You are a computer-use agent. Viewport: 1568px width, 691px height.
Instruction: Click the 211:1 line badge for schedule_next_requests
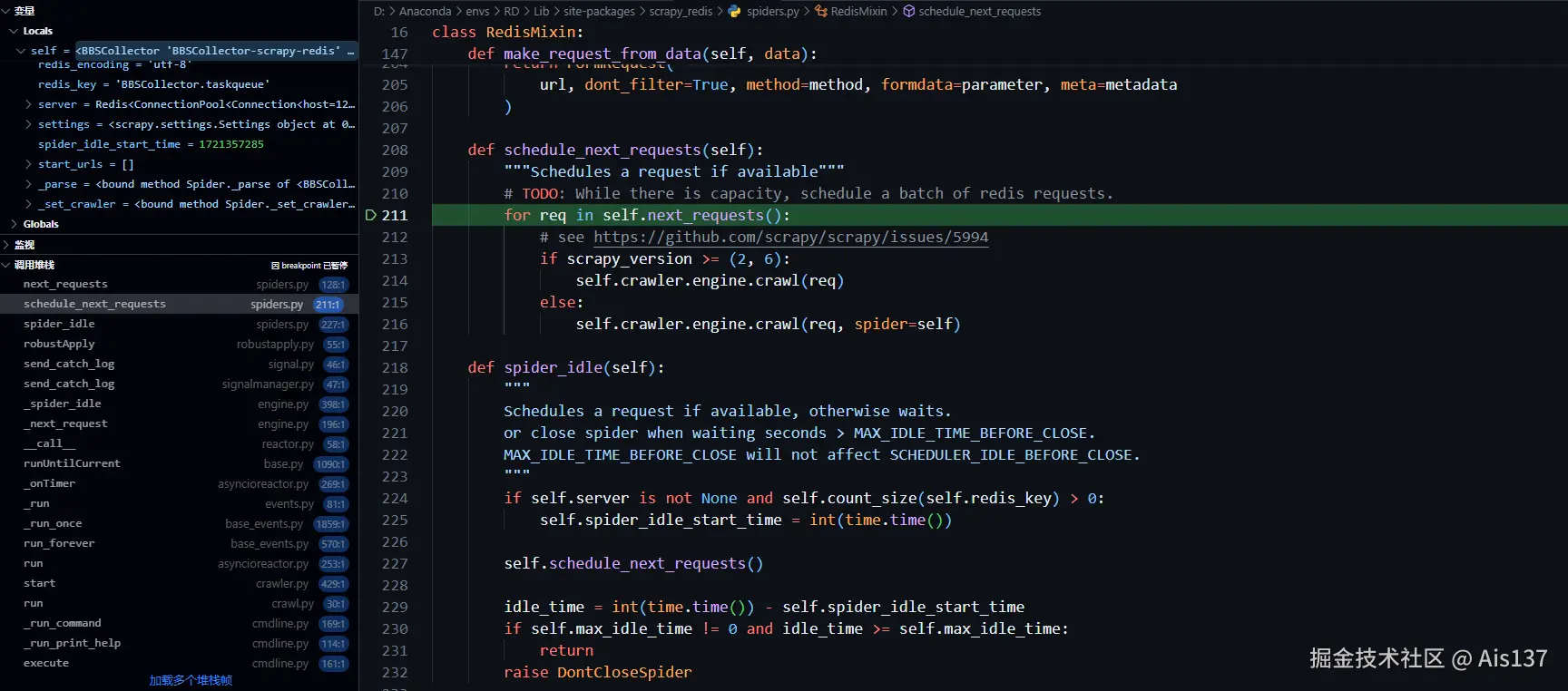[328, 305]
